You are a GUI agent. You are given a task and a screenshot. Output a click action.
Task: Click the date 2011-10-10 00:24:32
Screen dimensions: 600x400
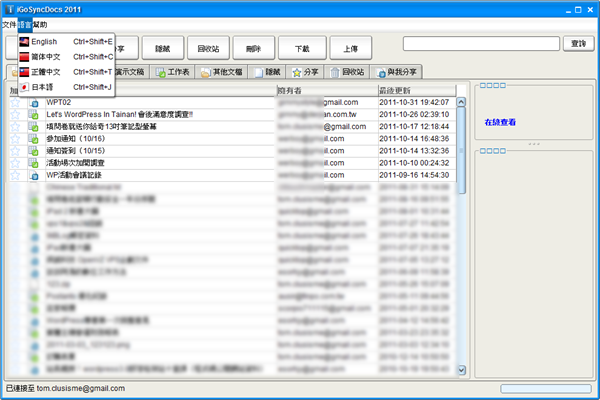point(414,163)
